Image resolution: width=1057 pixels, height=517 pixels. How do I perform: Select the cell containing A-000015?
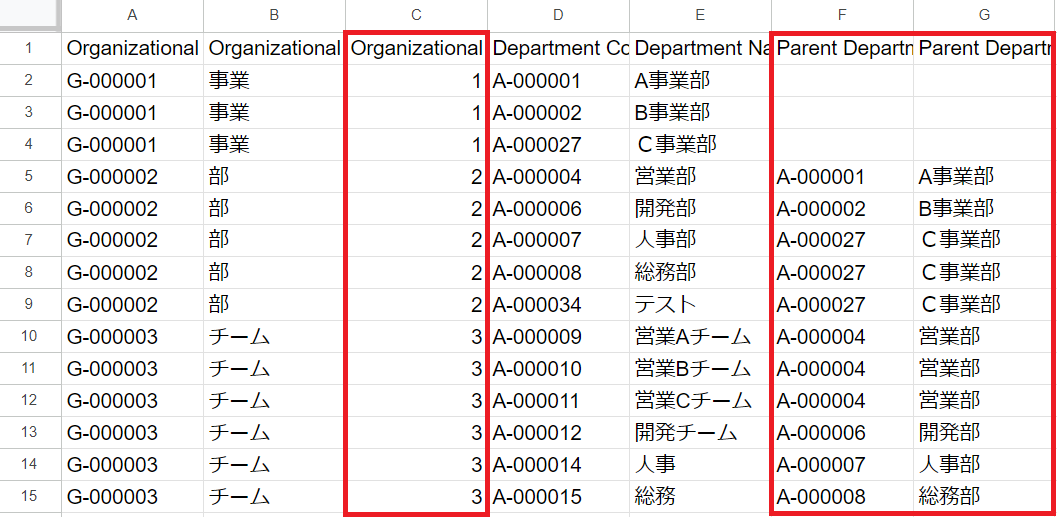pos(537,496)
